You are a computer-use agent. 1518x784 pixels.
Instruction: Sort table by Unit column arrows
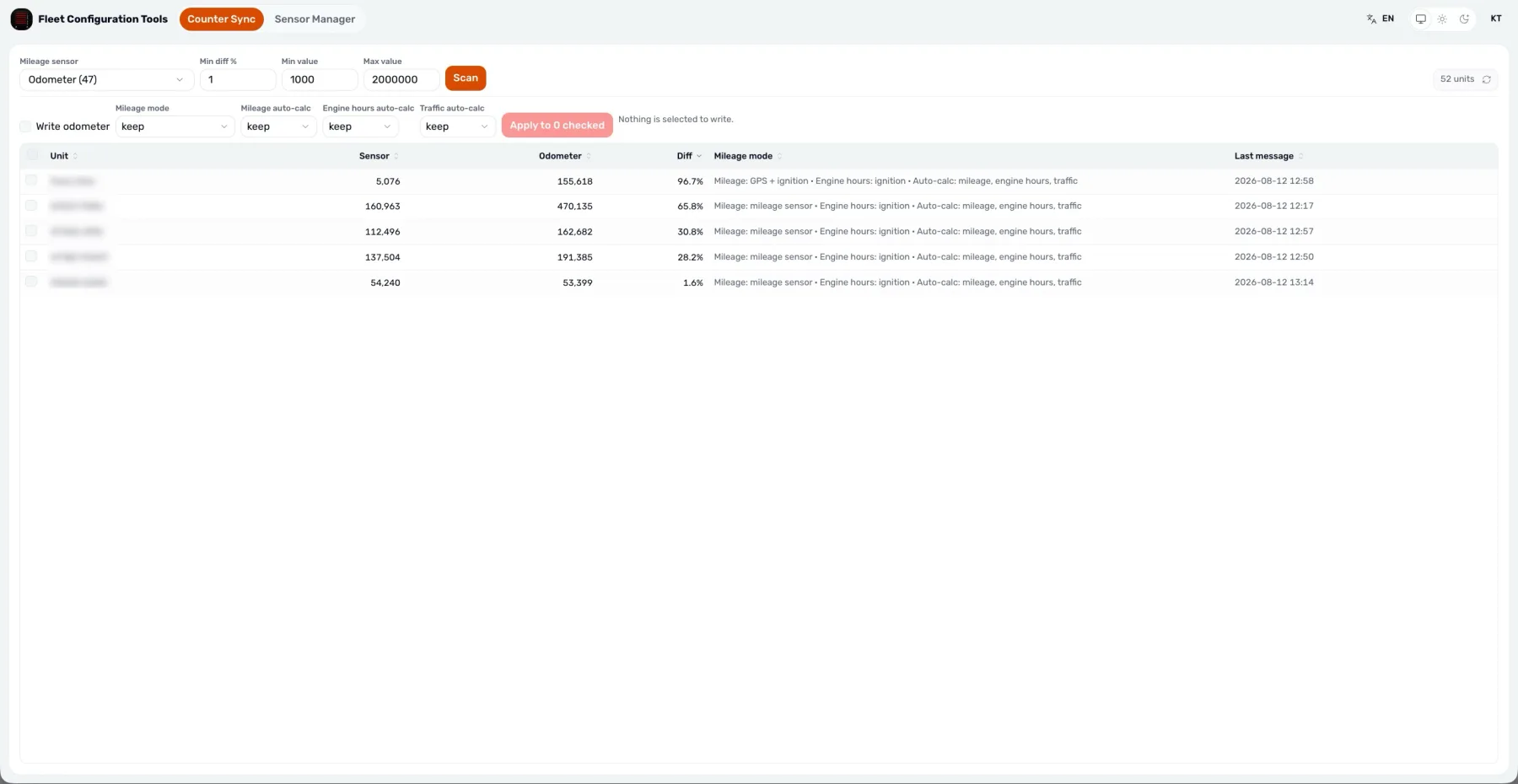75,156
